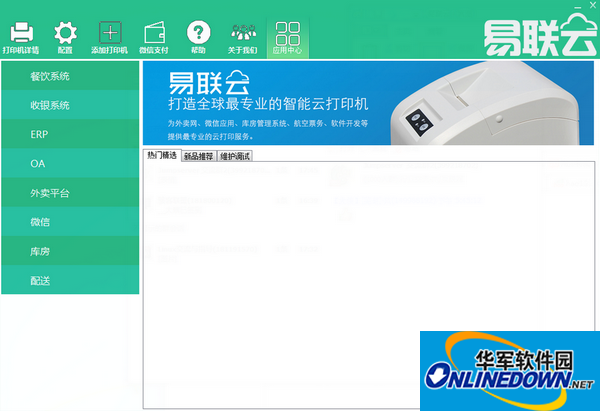Close the application window
This screenshot has width=600, height=411.
593,5
